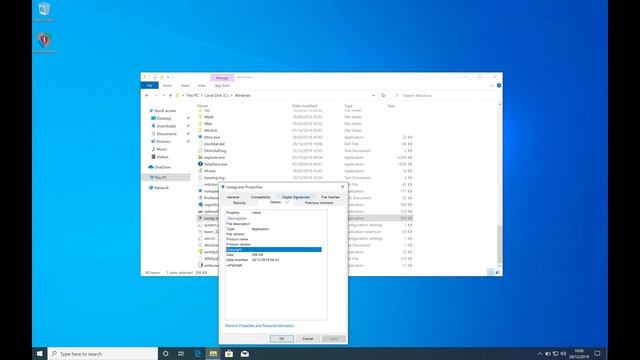This screenshot has width=640, height=360.
Task: Select the Date modified property row
Action: 273,260
